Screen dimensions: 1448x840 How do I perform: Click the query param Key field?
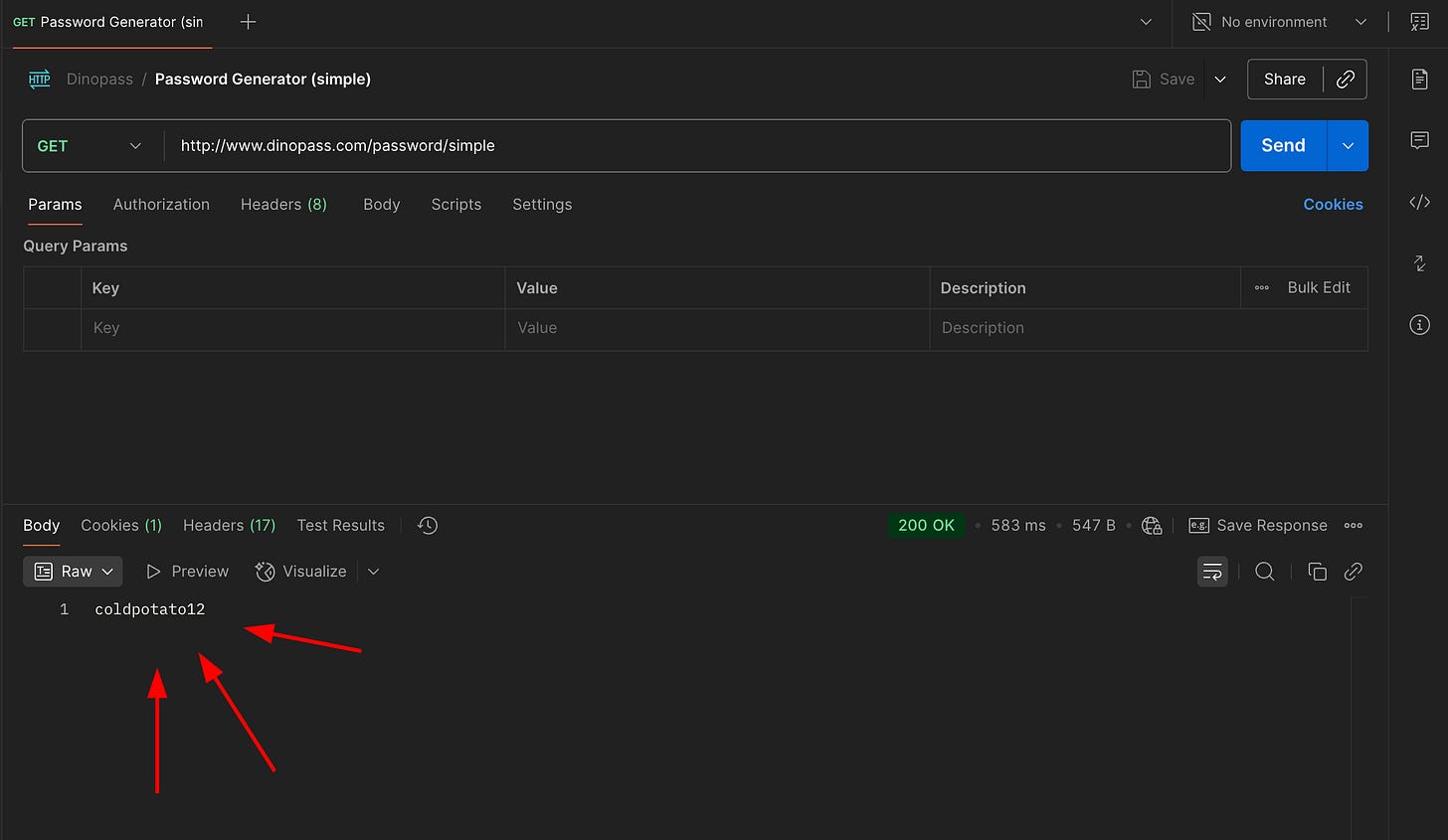(292, 329)
